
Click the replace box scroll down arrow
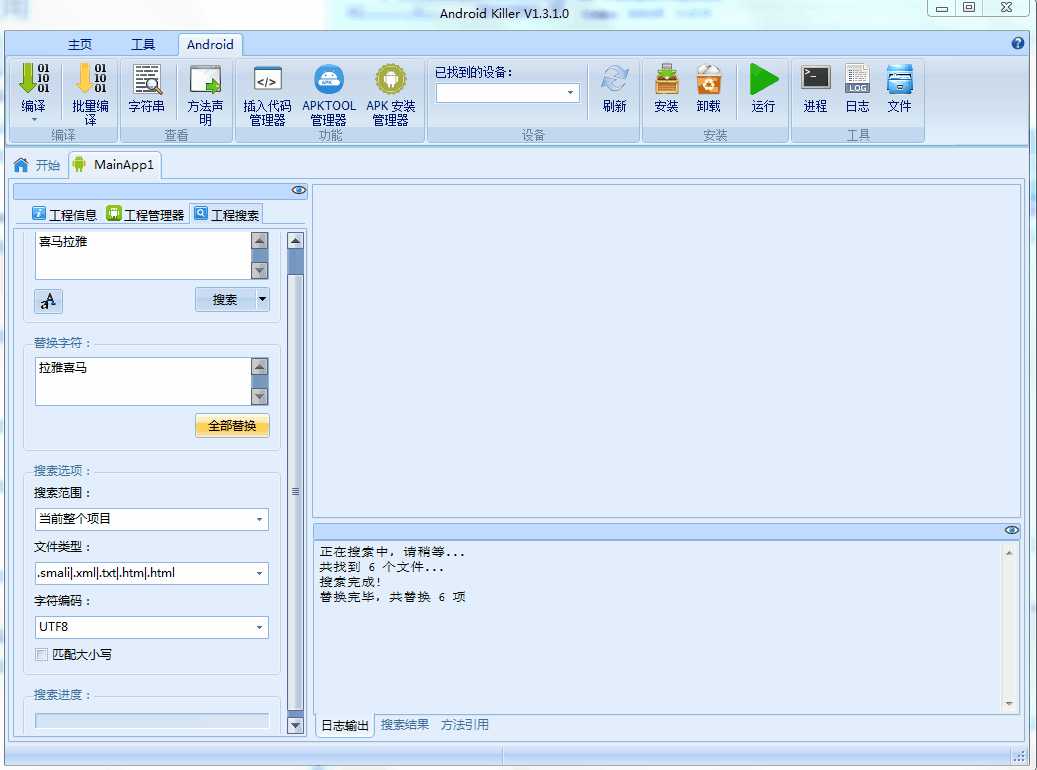(x=260, y=396)
